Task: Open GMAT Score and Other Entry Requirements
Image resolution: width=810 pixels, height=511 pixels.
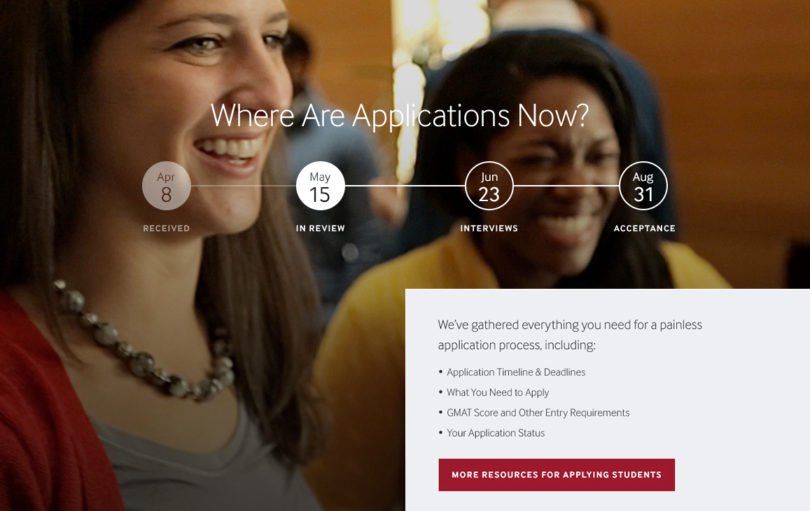Action: [x=538, y=413]
